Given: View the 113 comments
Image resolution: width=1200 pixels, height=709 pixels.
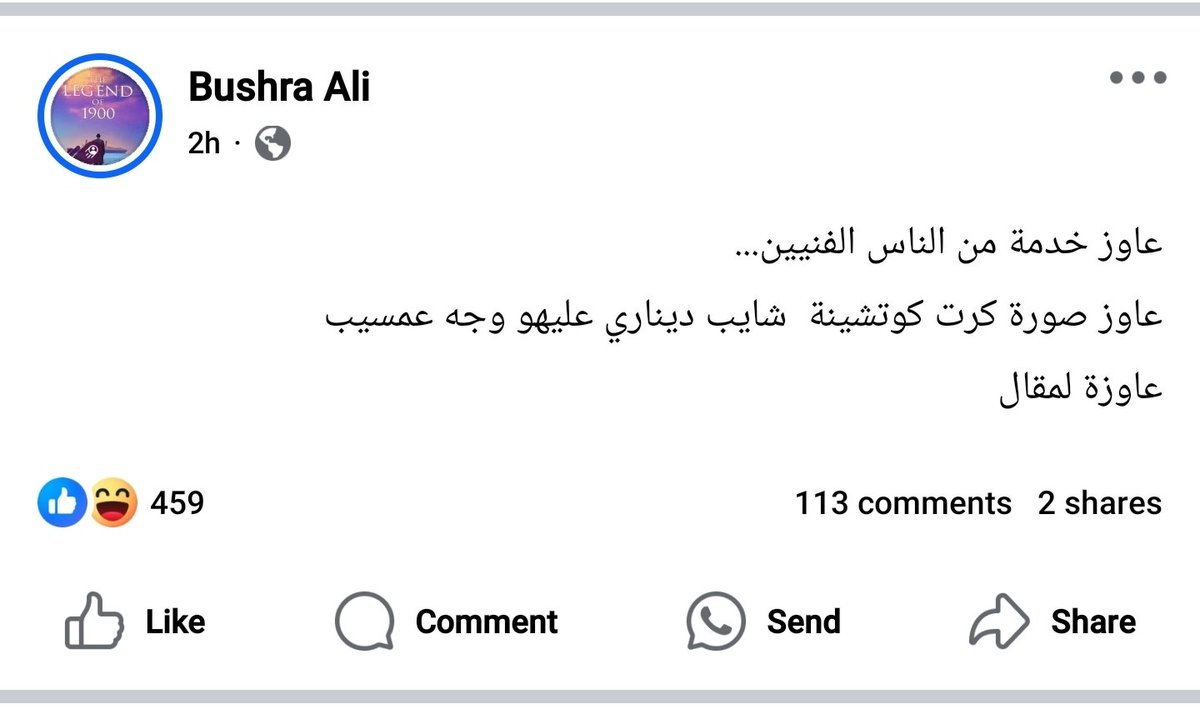Looking at the screenshot, I should (903, 503).
